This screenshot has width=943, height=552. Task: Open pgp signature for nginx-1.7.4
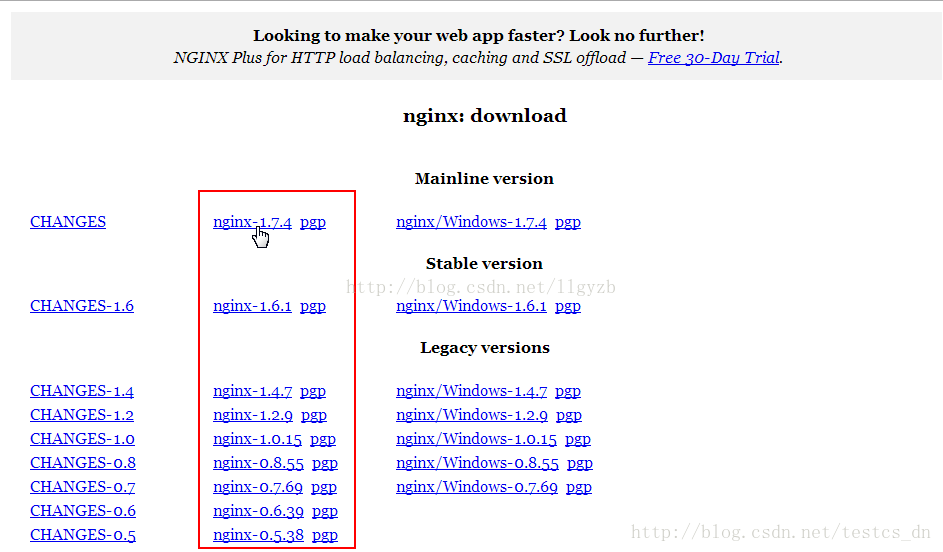click(313, 223)
